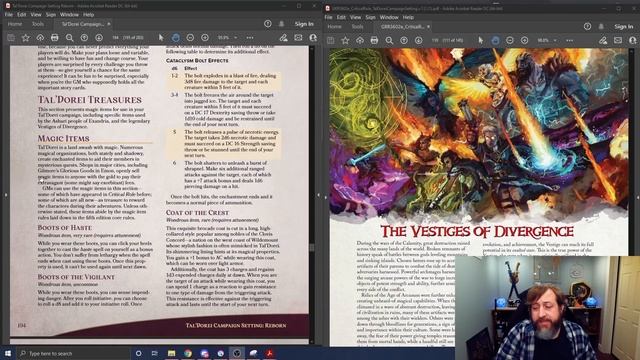Select the arrow Selection tool in left window

click(161, 38)
